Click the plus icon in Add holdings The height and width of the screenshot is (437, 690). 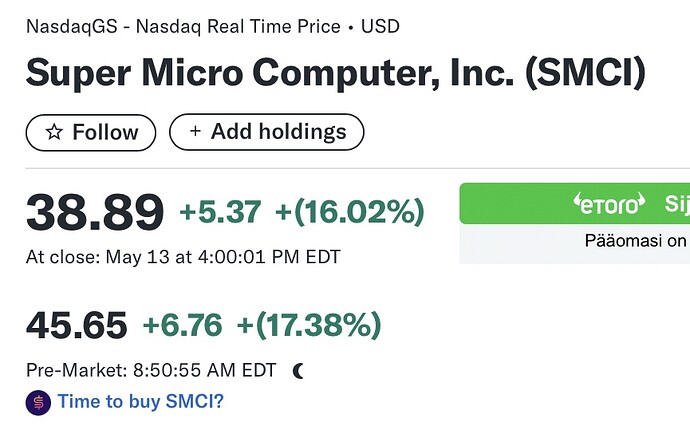[x=195, y=131]
